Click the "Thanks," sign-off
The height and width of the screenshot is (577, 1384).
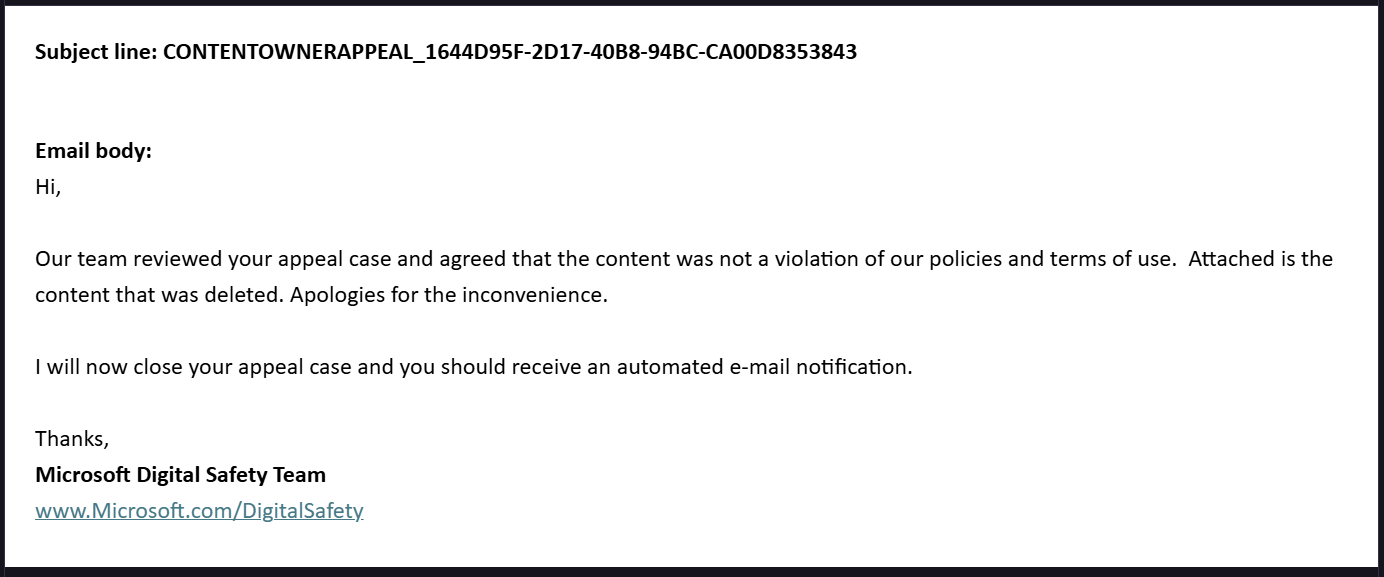[72, 438]
